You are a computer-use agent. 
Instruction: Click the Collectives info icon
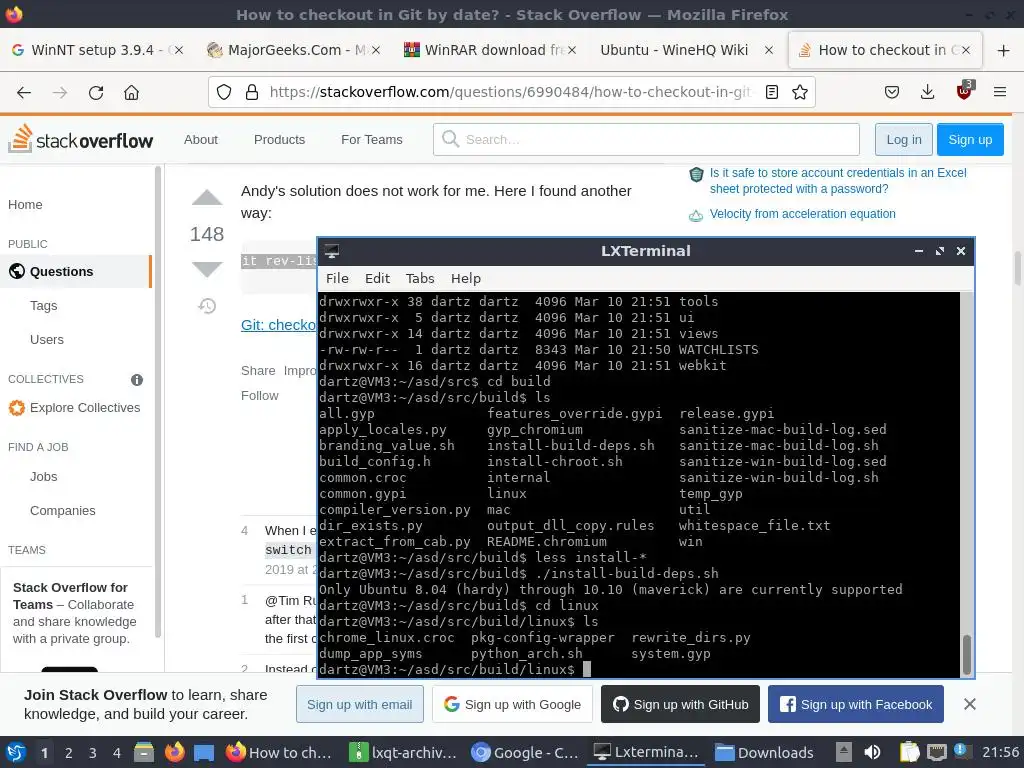click(x=136, y=379)
